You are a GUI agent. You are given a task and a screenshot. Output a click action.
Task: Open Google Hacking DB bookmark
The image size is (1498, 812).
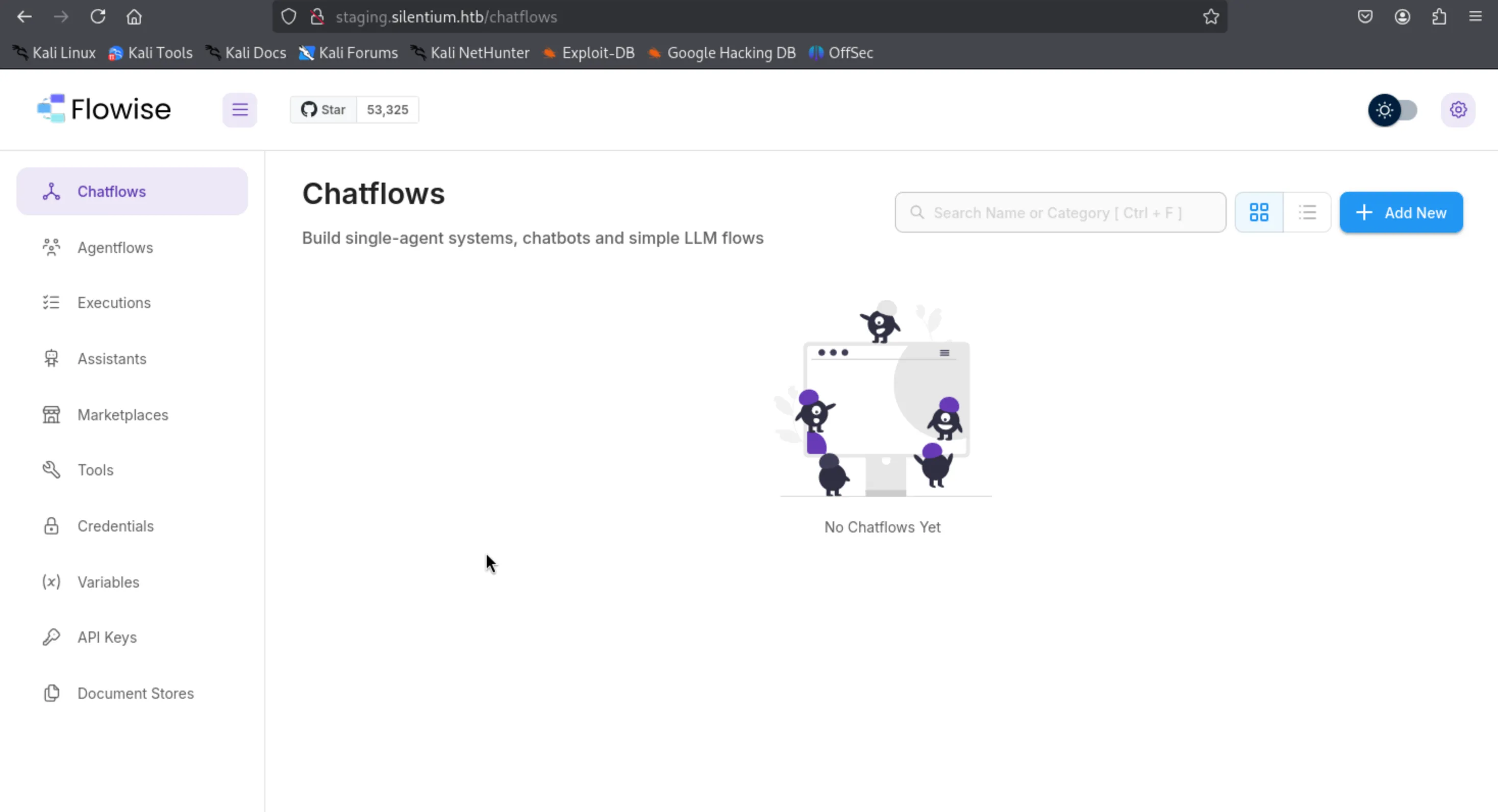(722, 53)
